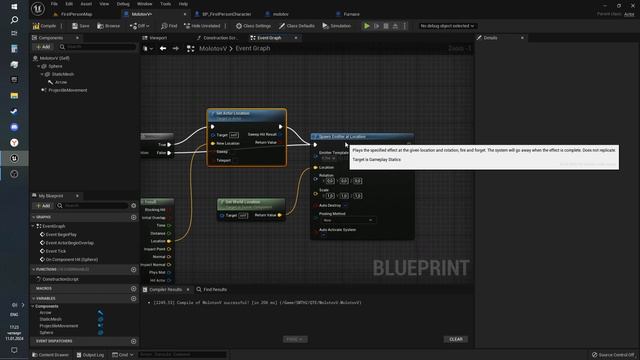This screenshot has width=640, height=360.
Task: Click Source Control Off status icon
Action: (x=594, y=355)
